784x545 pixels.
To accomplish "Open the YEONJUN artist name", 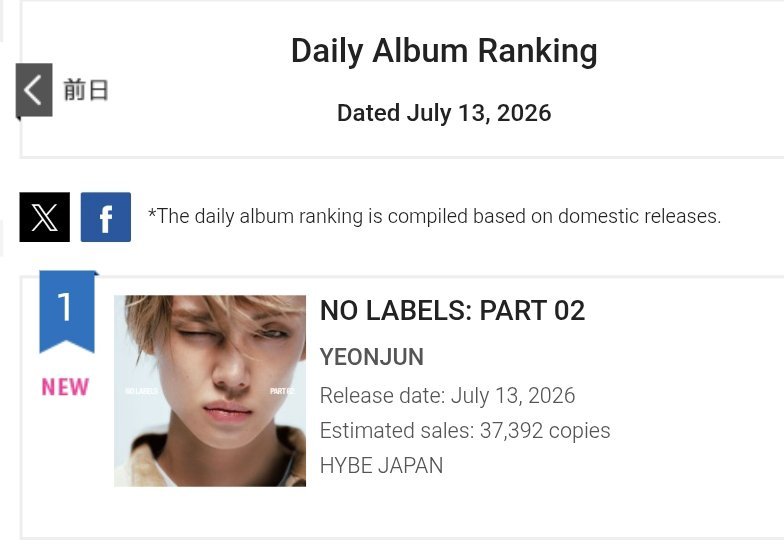I will 372,357.
